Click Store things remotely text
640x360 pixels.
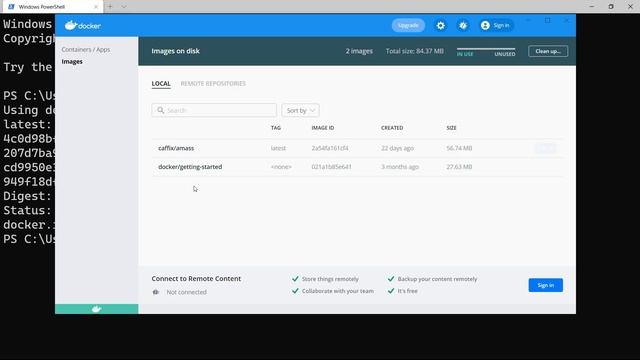[330, 279]
